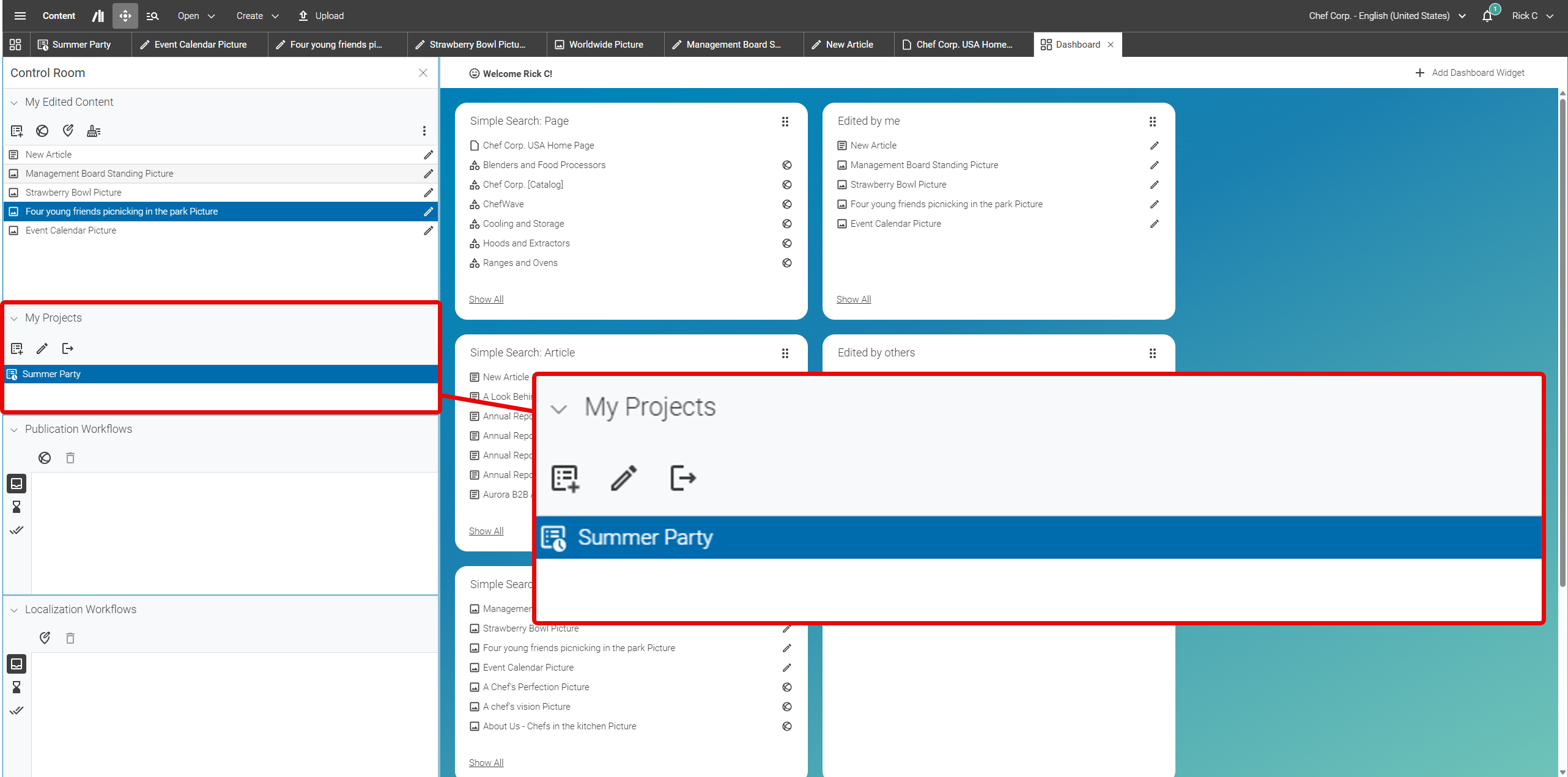
Task: Click the Publish globe icon in My Edited Content
Action: [42, 131]
